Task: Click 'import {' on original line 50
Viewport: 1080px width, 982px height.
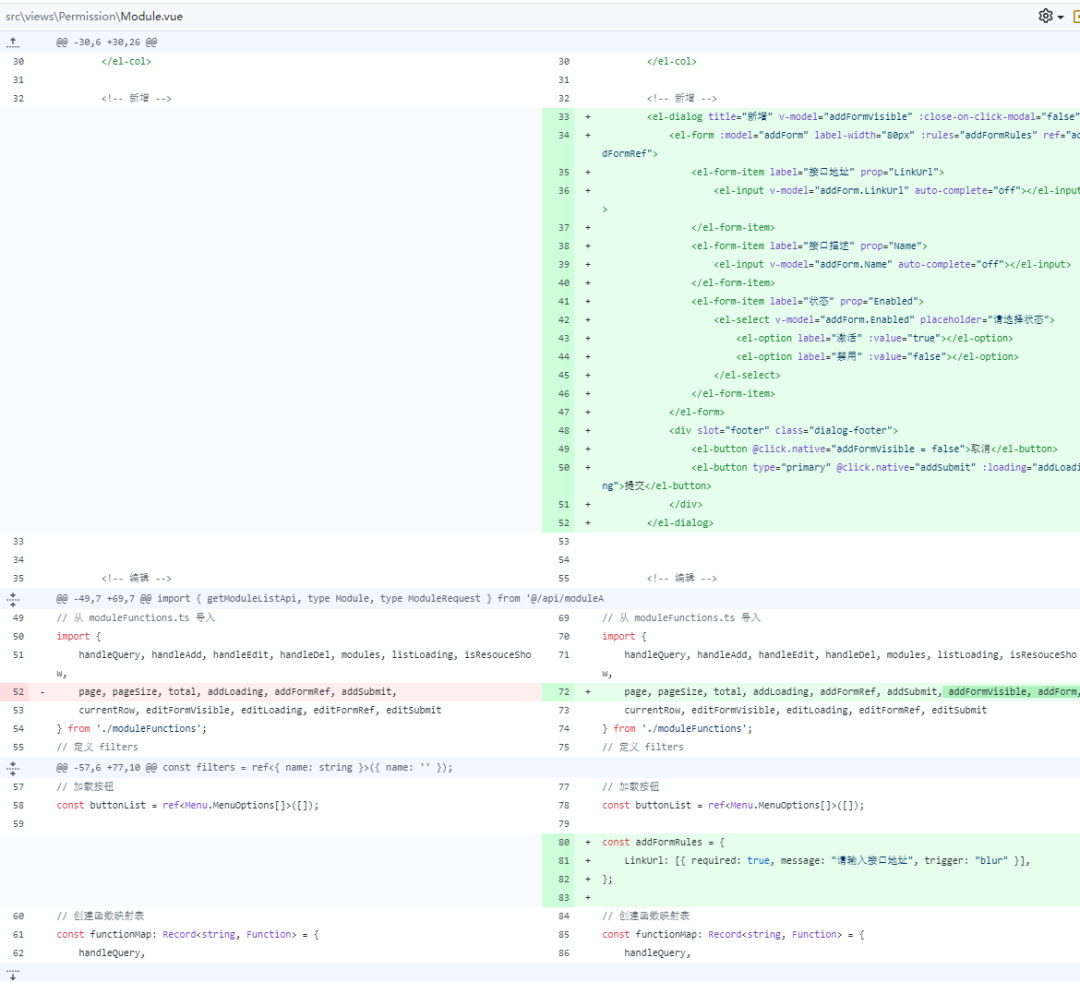Action: click(x=79, y=636)
